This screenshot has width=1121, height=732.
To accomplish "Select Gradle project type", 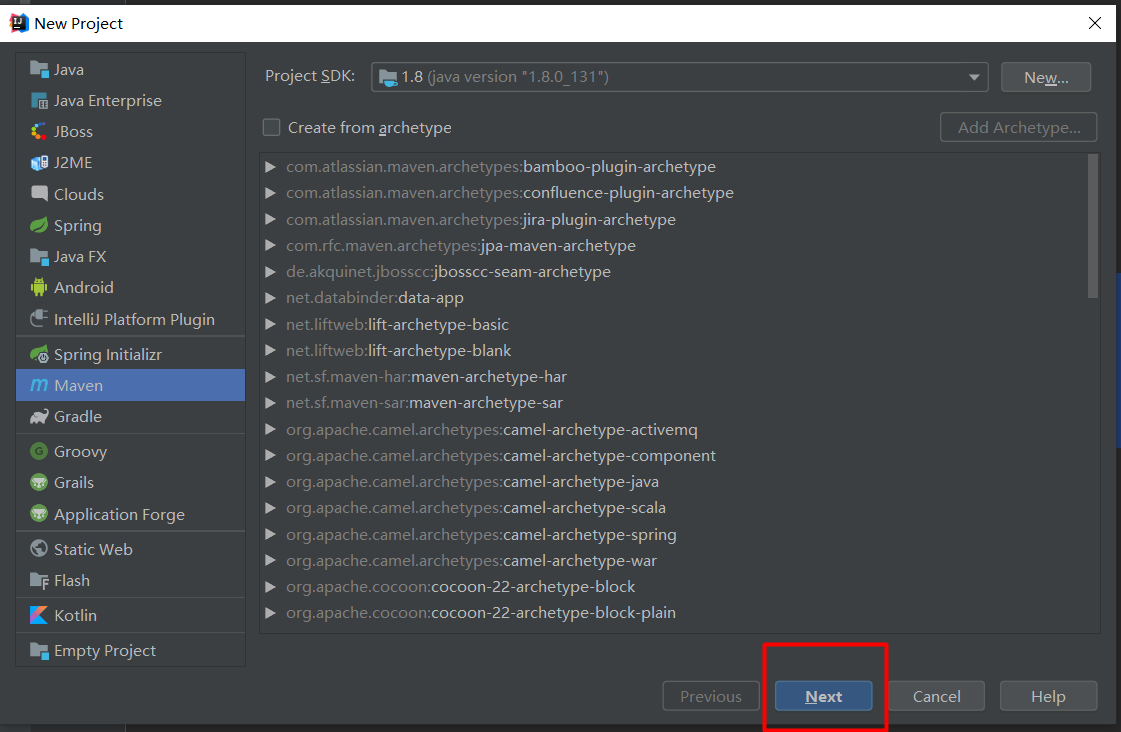I will coord(130,416).
